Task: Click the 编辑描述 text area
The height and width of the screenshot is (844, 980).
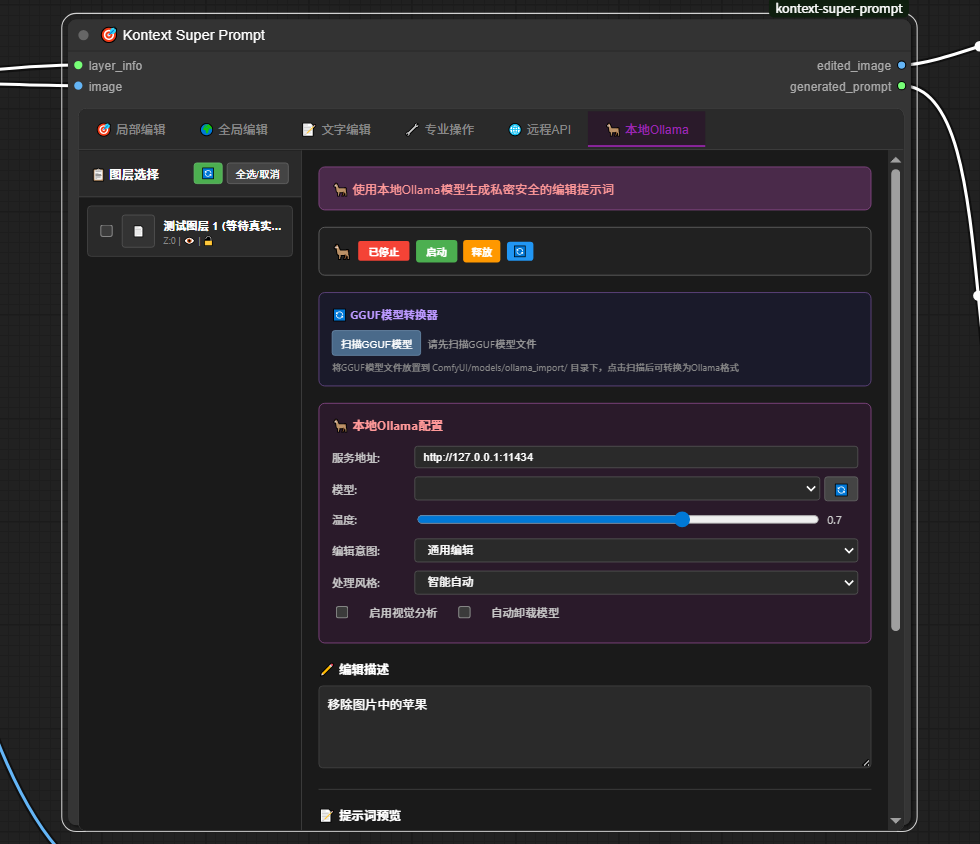Action: [594, 726]
